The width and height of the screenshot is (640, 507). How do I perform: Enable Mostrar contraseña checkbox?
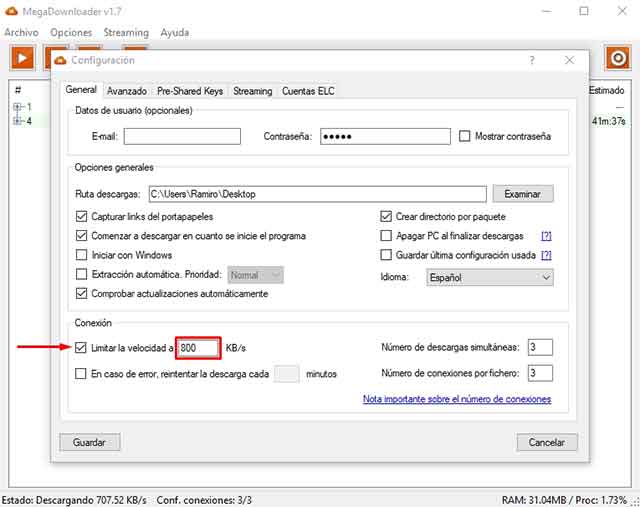point(465,136)
